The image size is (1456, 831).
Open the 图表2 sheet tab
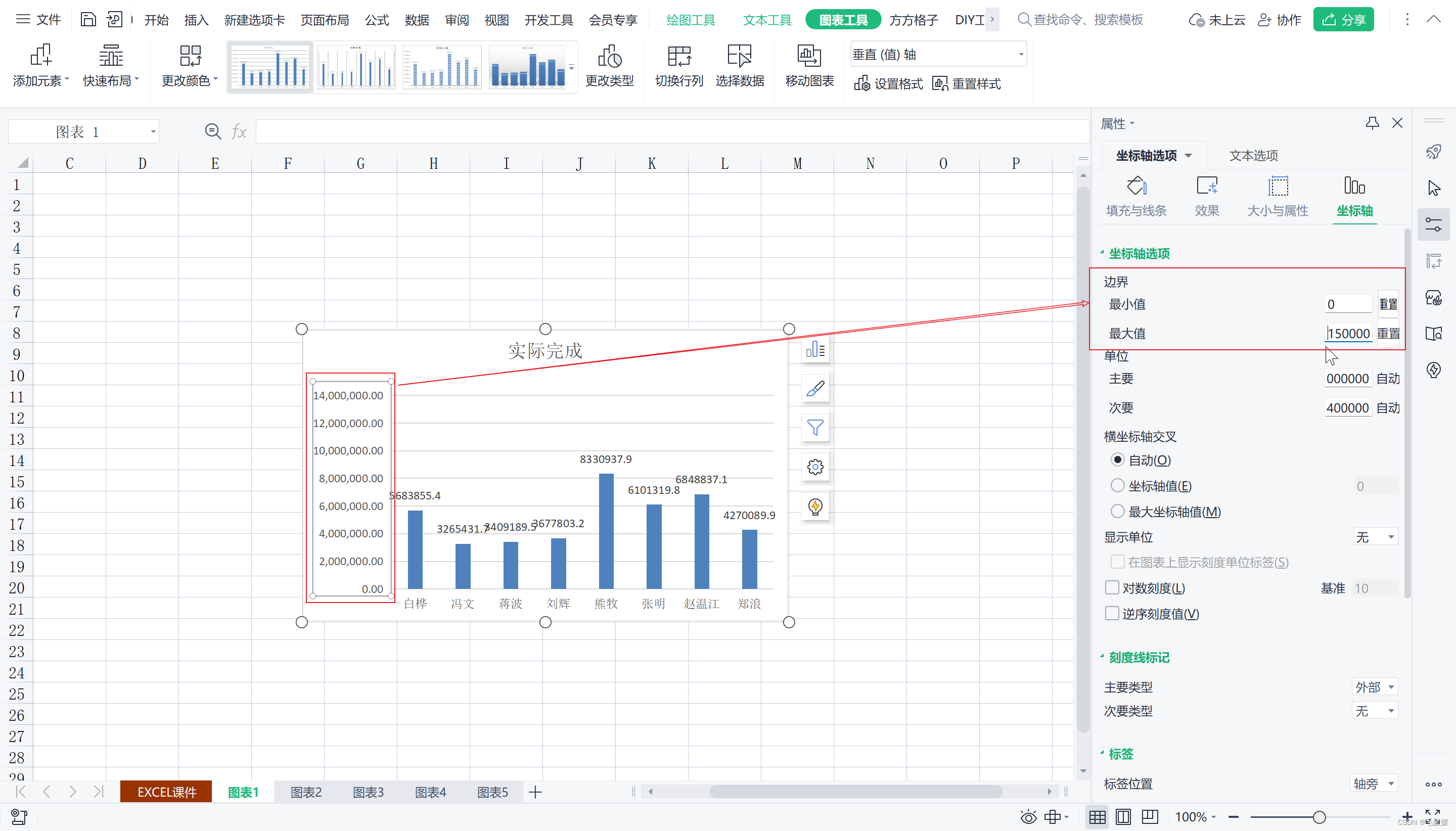click(306, 792)
